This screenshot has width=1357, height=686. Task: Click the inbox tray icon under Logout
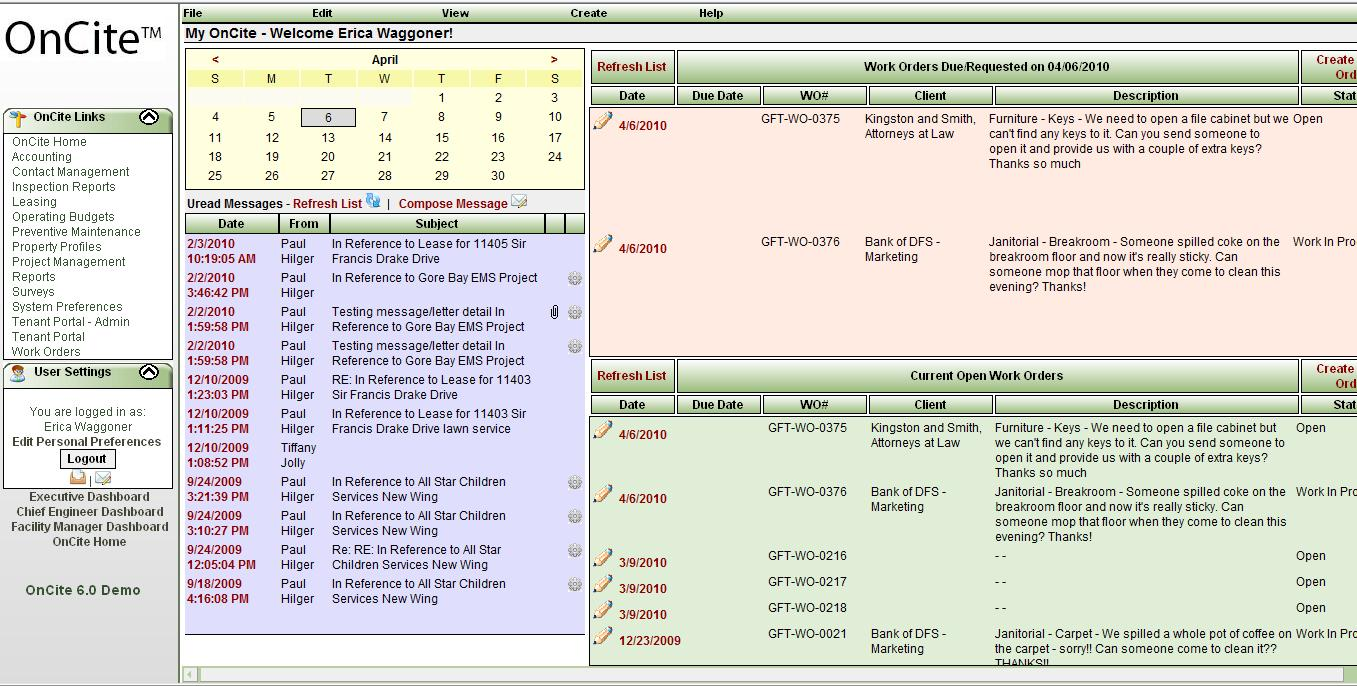(77, 479)
